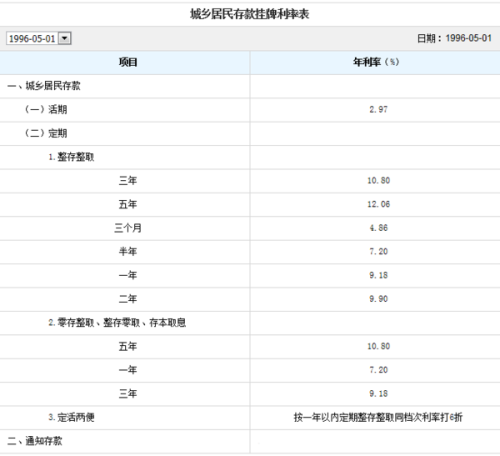Select the 1. 整存整取 row
This screenshot has width=500, height=456.
point(250,157)
